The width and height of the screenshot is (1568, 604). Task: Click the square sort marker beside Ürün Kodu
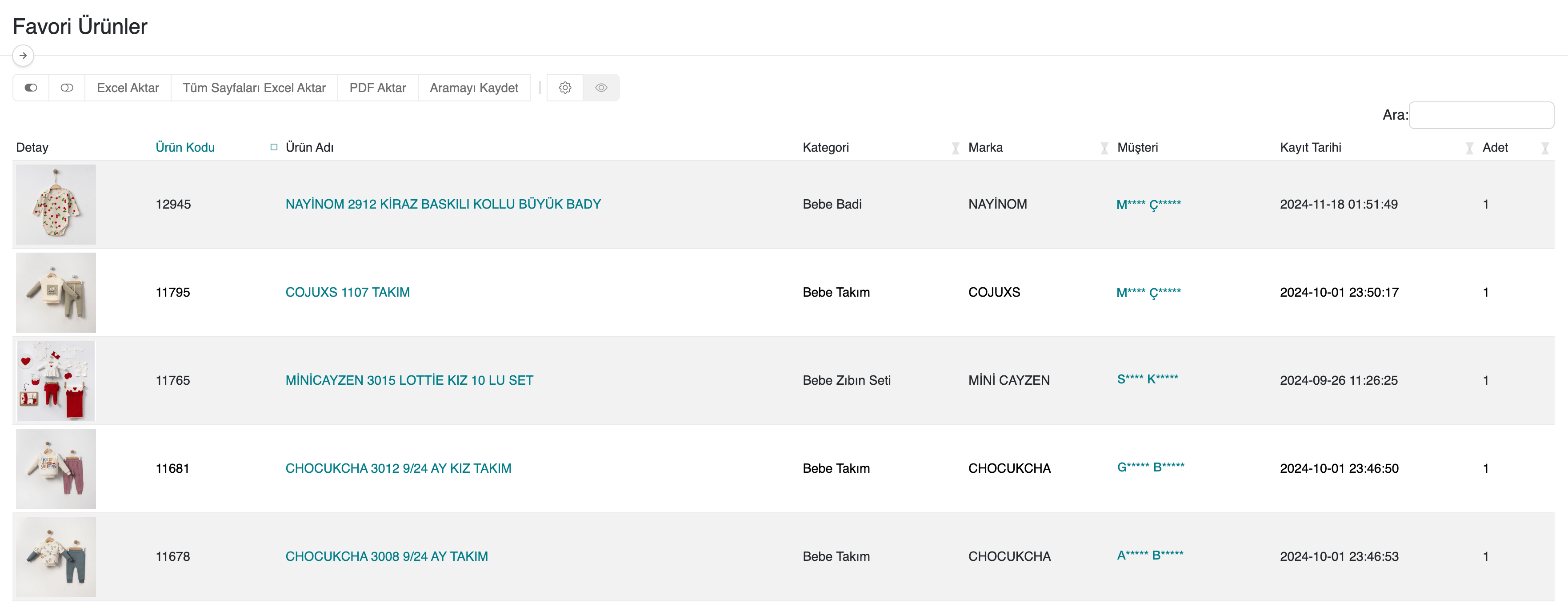click(x=274, y=147)
